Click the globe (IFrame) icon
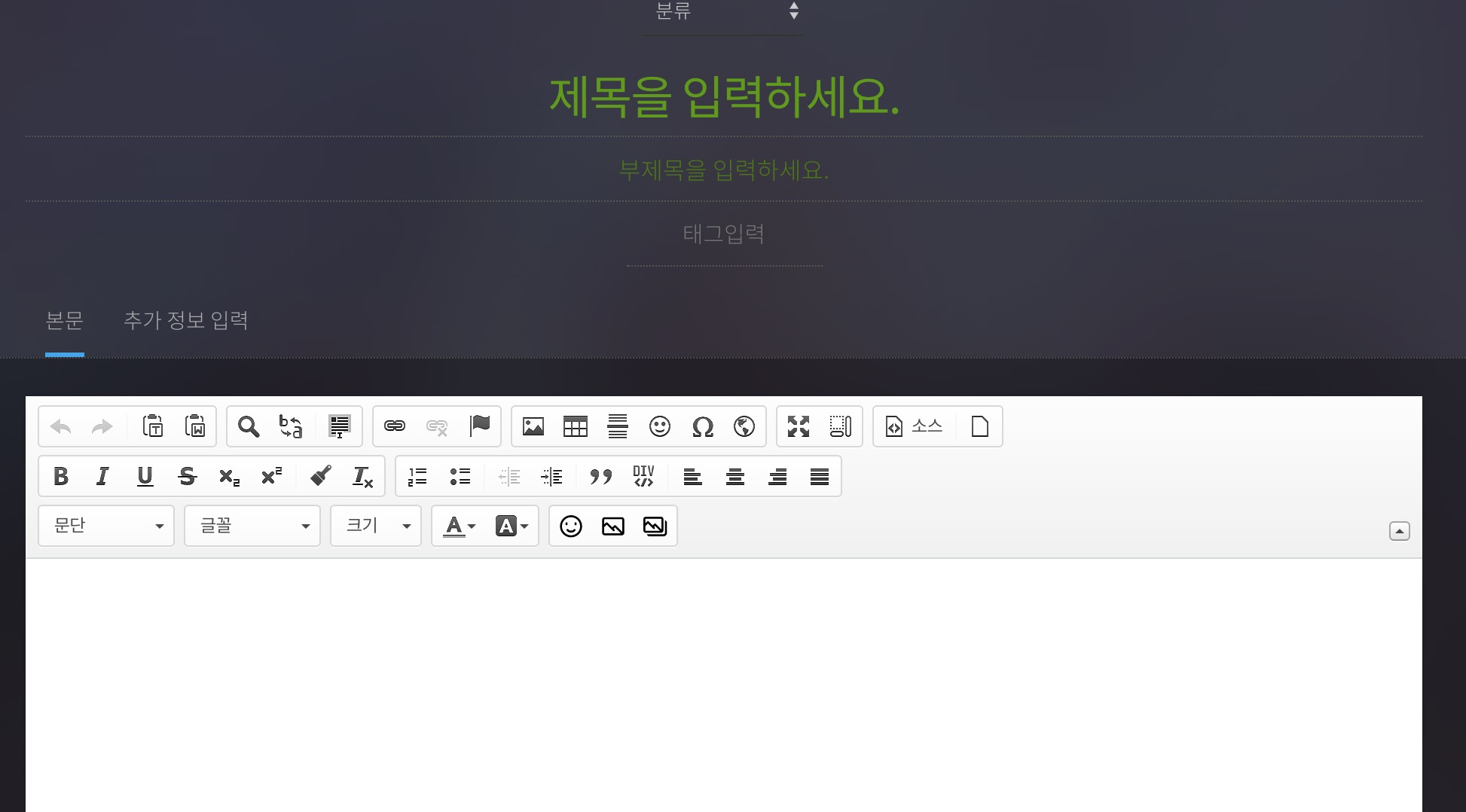Viewport: 1466px width, 812px height. pyautogui.click(x=744, y=426)
